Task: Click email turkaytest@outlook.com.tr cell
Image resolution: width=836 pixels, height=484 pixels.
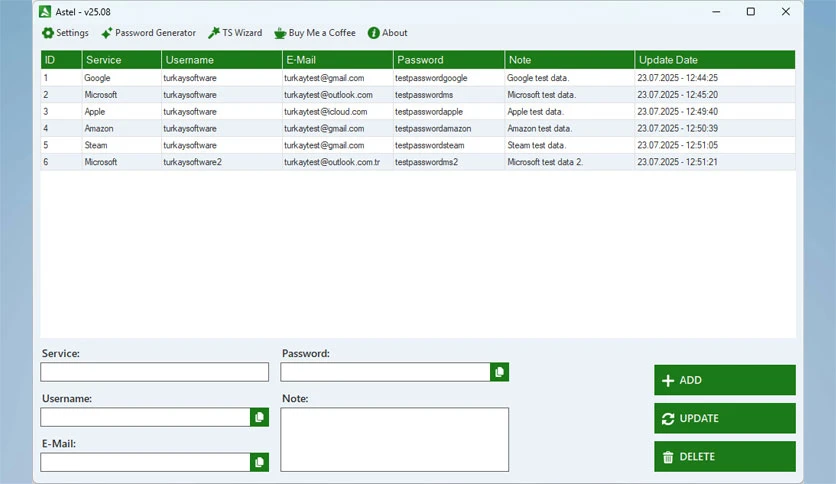Action: [337, 162]
